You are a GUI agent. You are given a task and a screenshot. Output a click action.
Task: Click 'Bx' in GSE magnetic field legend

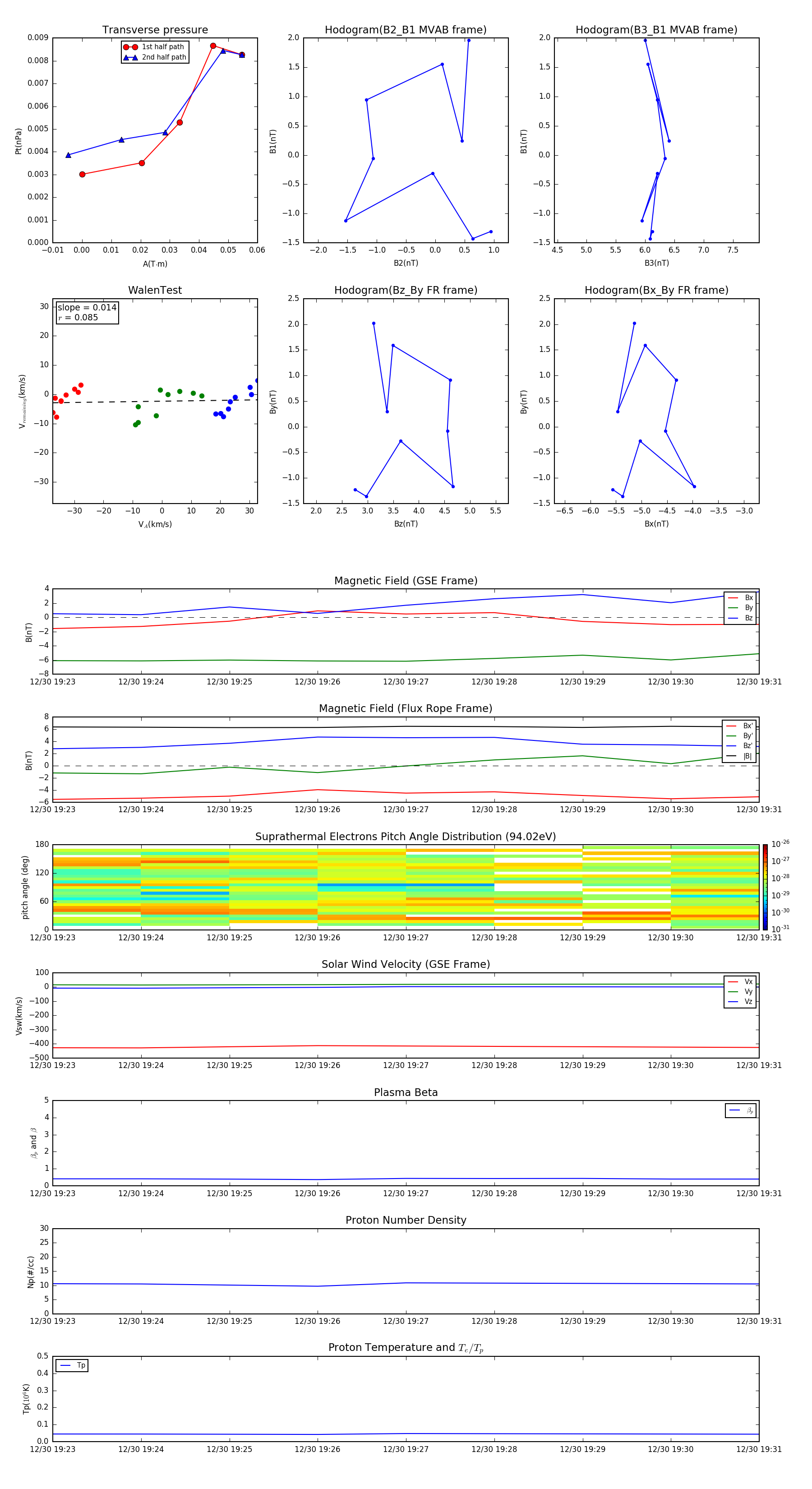tap(741, 598)
